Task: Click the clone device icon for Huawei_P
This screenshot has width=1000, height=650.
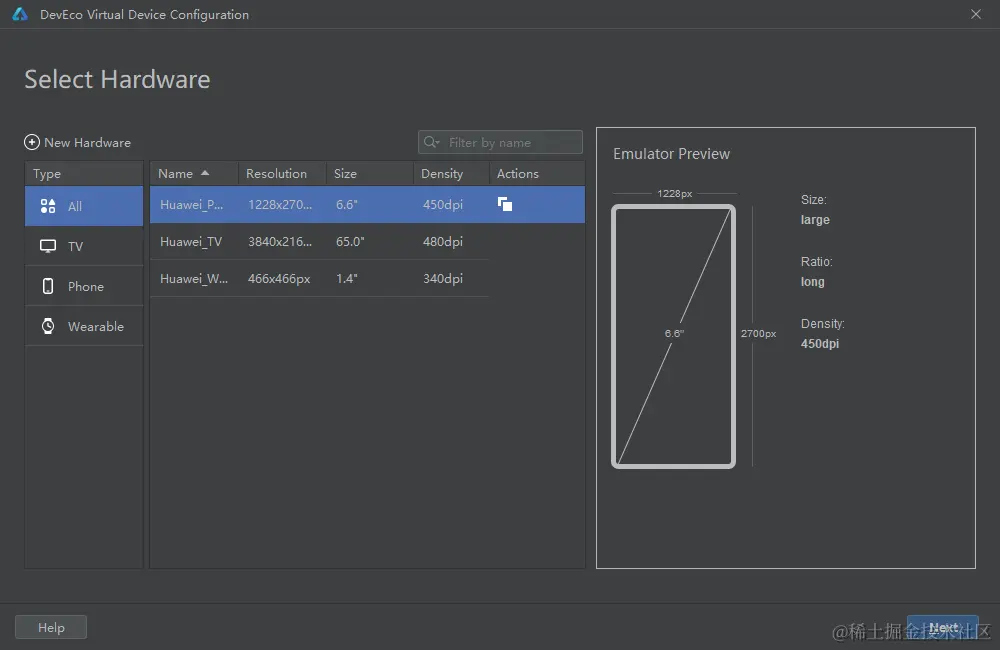Action: point(504,204)
